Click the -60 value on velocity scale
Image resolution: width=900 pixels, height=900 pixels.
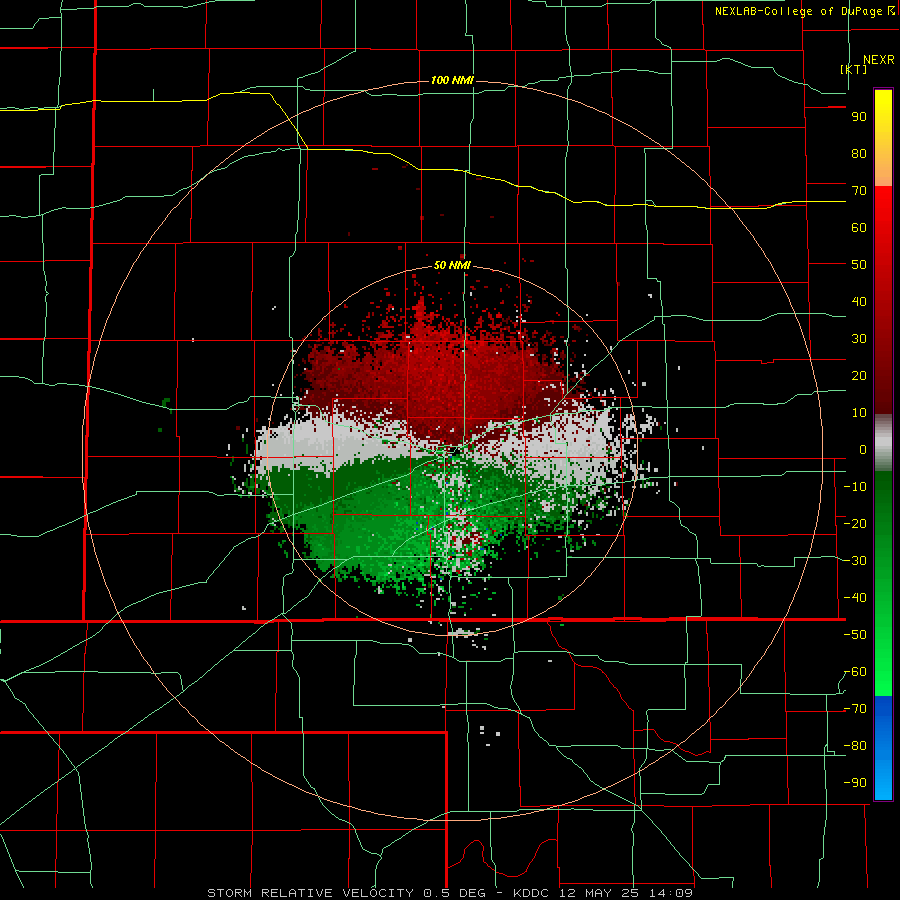(855, 672)
